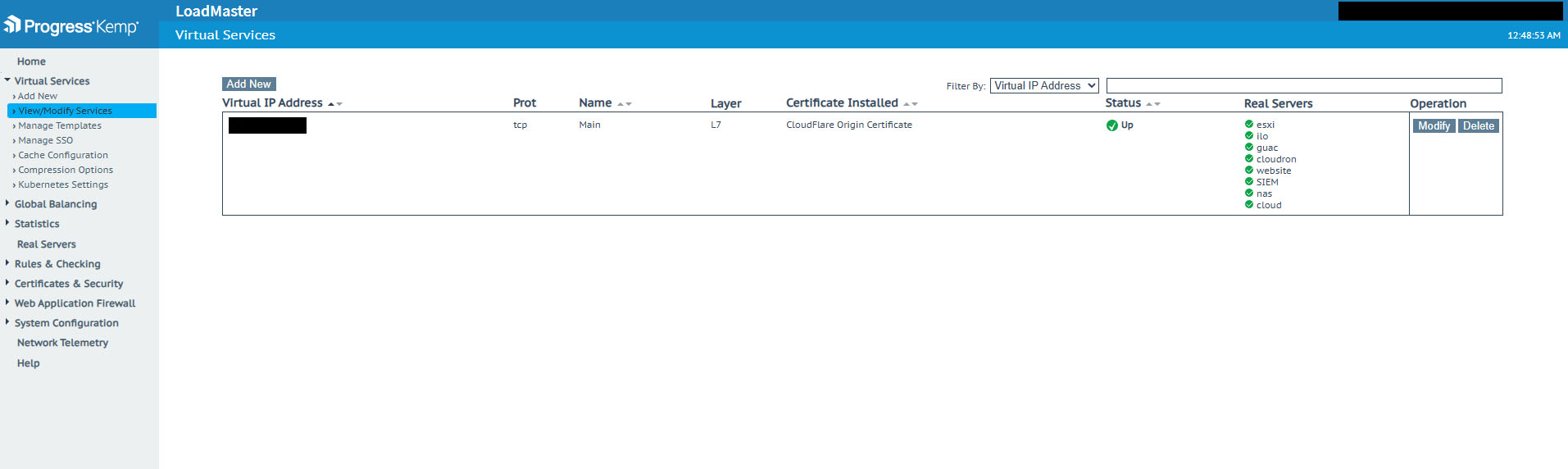Open the Filter By dropdown
The width and height of the screenshot is (1568, 469).
(1044, 86)
